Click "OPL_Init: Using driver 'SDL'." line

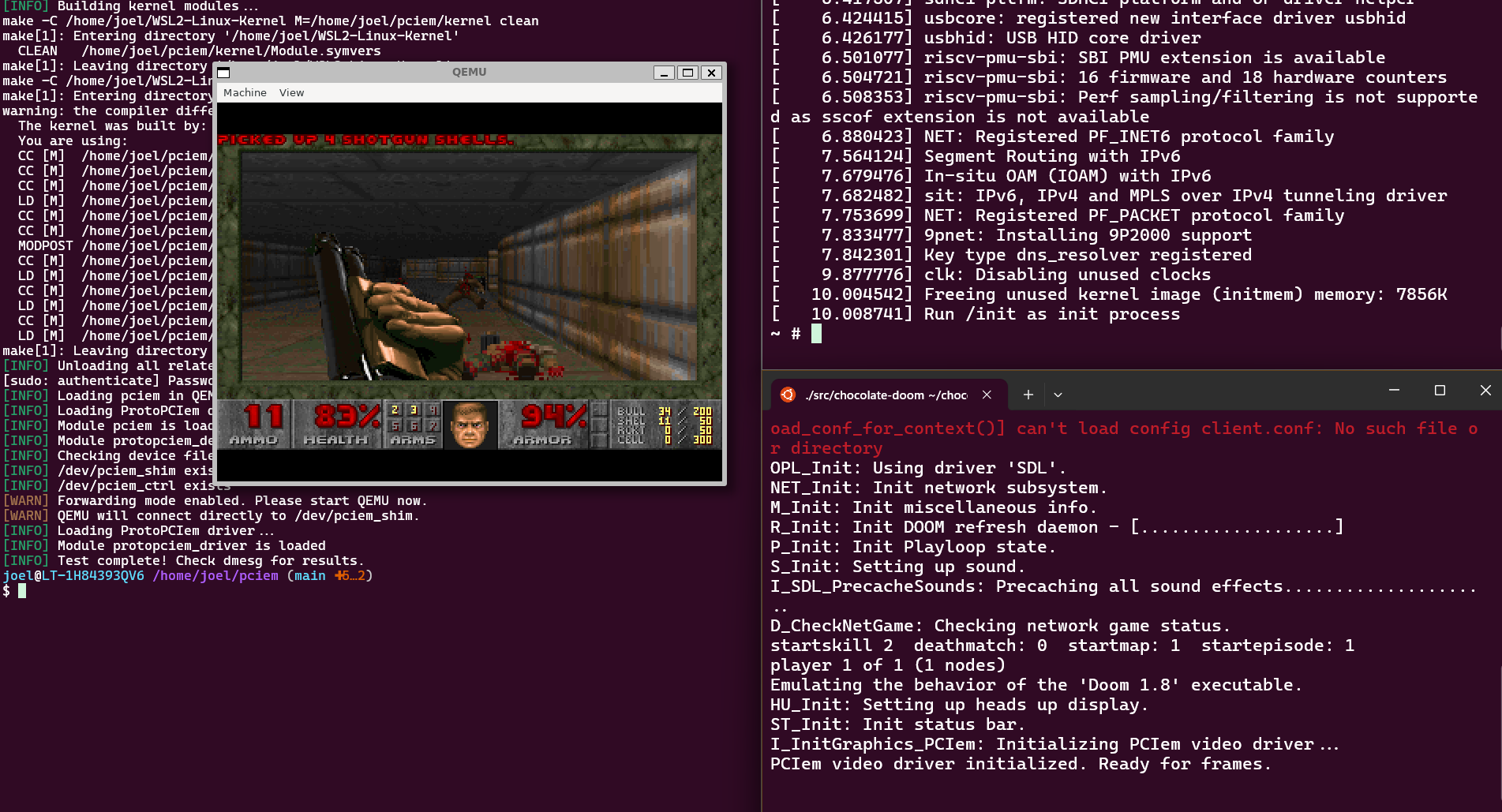click(x=919, y=468)
